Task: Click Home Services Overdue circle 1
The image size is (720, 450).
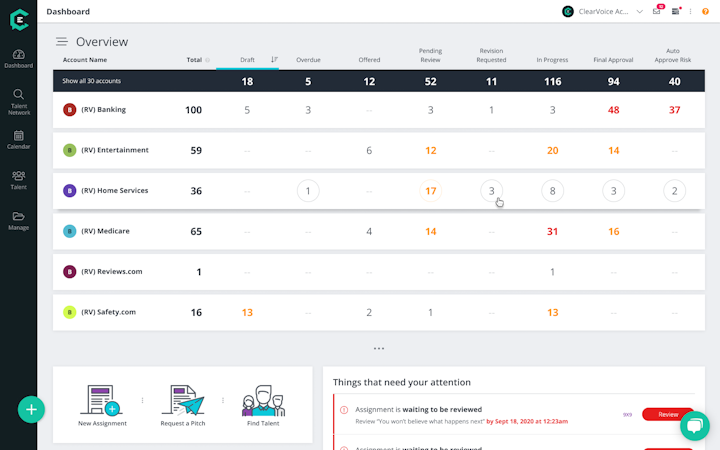Action: click(308, 191)
